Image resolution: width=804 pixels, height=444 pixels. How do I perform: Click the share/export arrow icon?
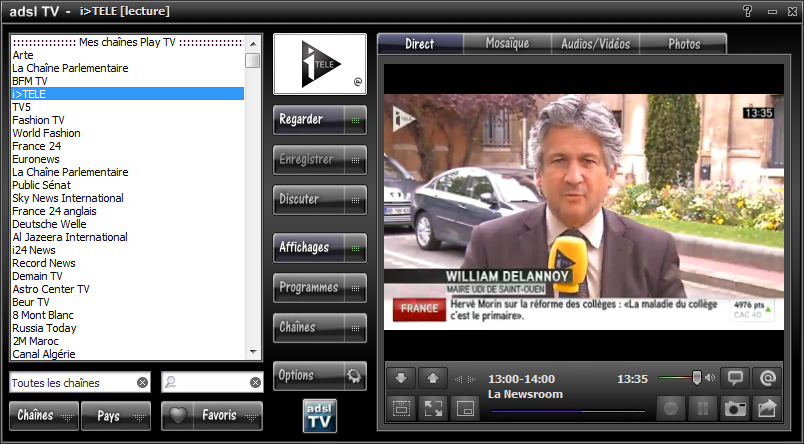[x=767, y=408]
